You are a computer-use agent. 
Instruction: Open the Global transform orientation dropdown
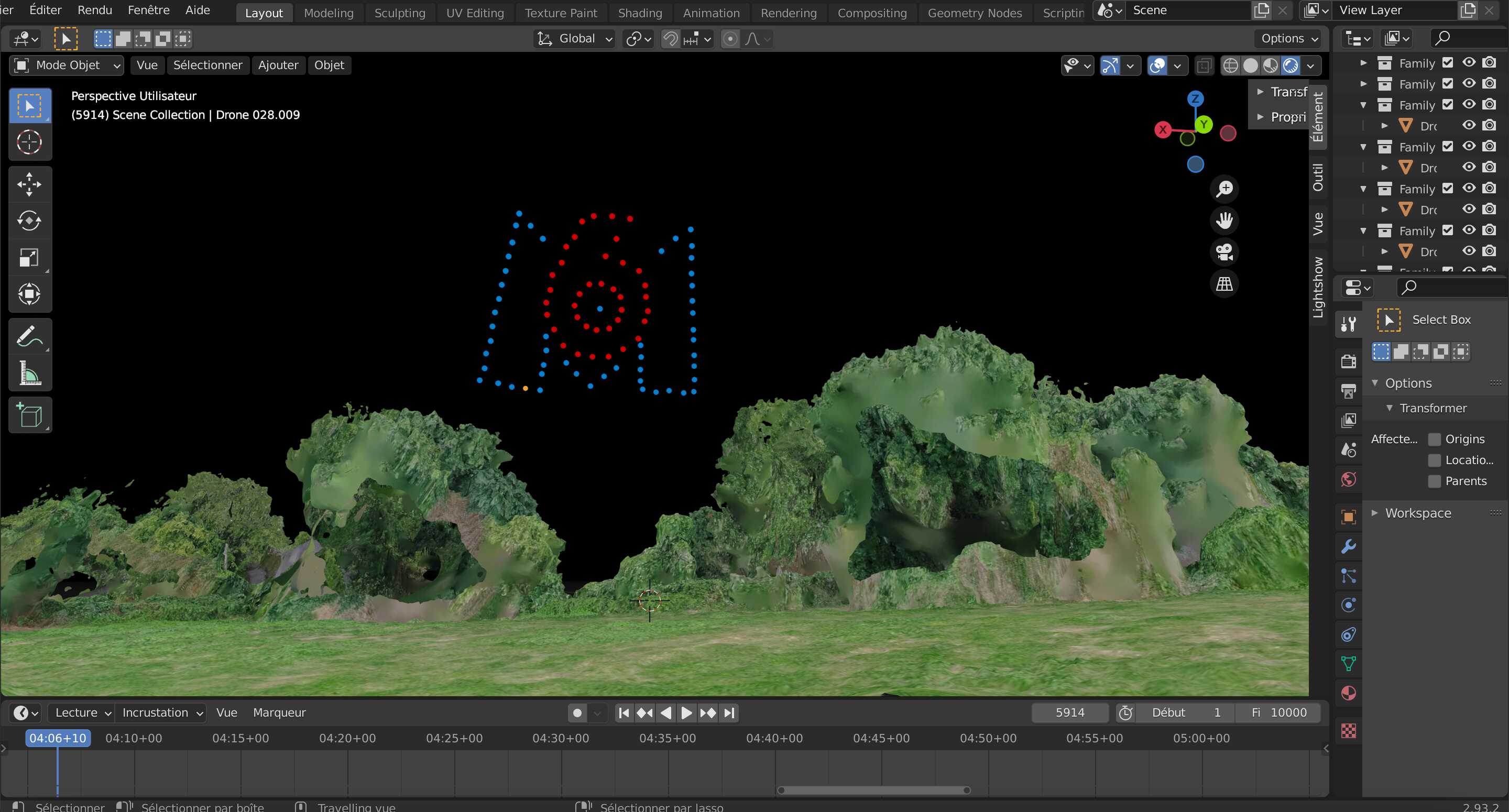click(x=575, y=39)
